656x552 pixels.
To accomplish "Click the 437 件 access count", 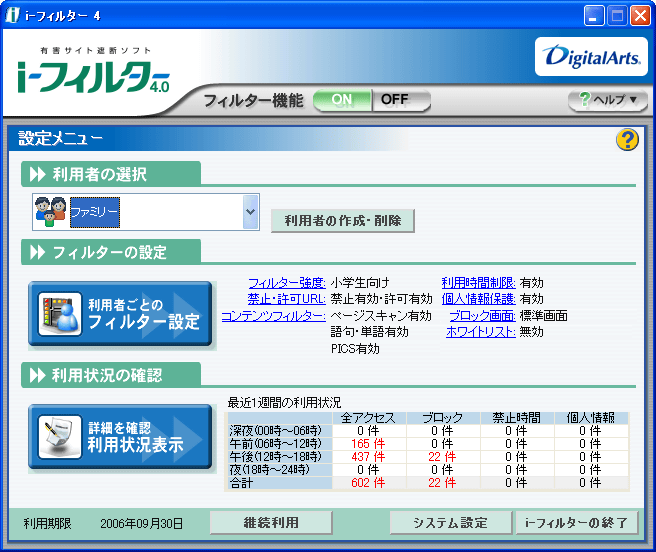I will pos(368,457).
